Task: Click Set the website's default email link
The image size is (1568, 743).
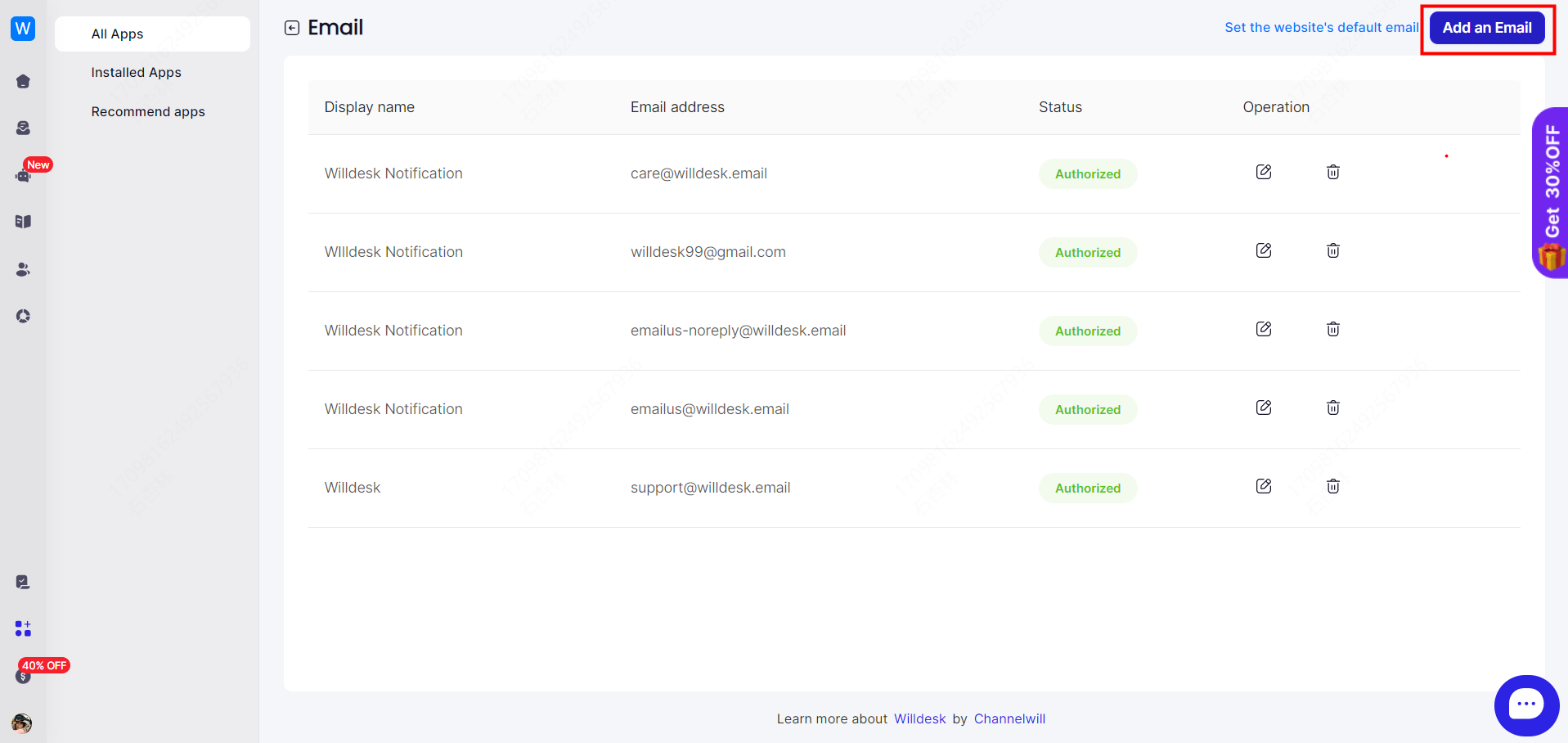Action: pos(1321,28)
